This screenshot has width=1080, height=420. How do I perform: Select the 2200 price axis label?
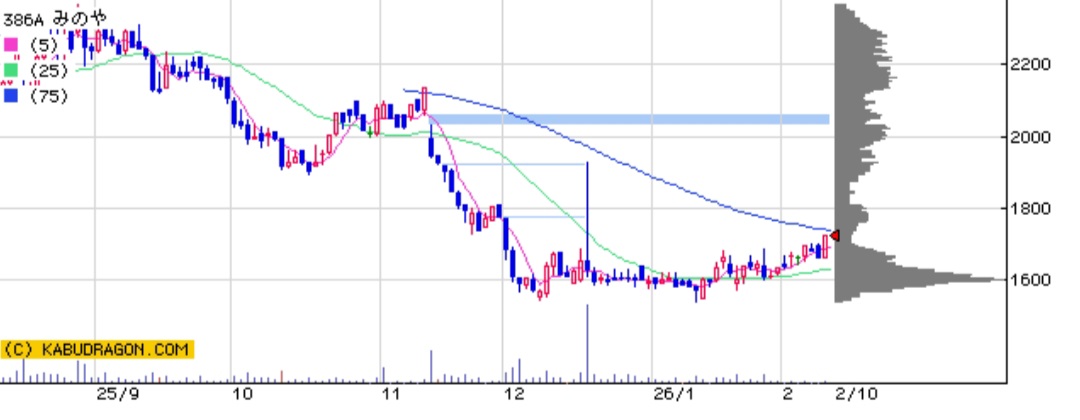(x=1029, y=65)
